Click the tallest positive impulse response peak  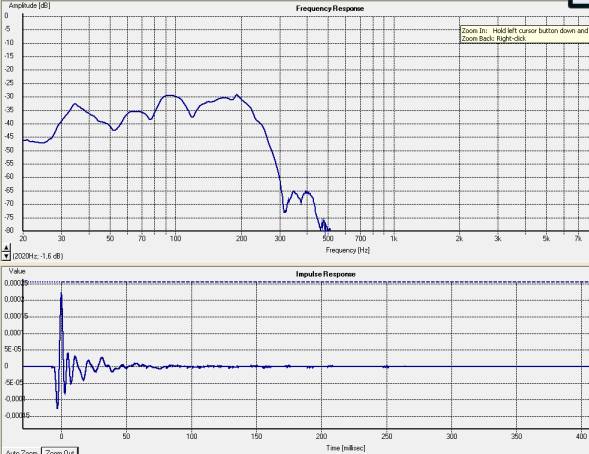[61, 295]
